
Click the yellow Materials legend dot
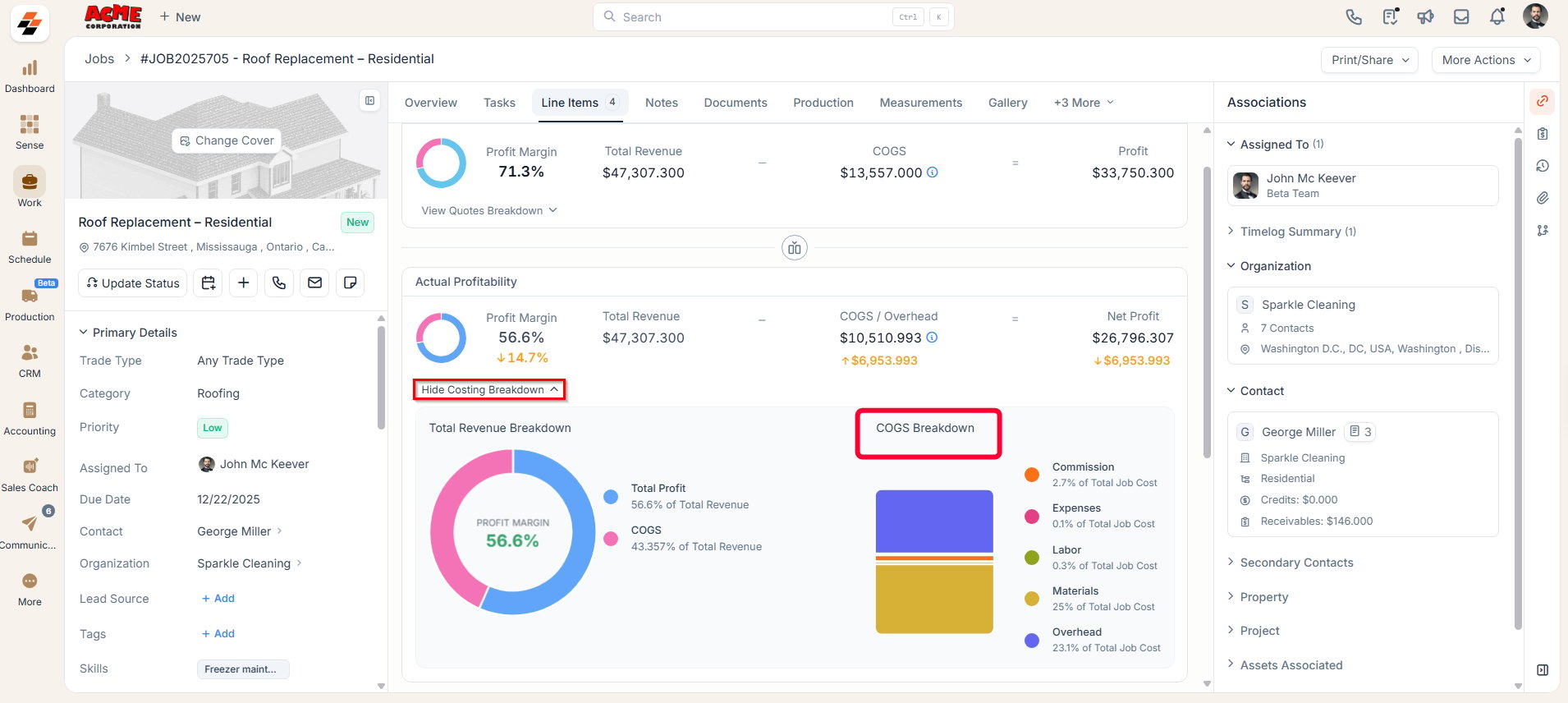point(1032,599)
